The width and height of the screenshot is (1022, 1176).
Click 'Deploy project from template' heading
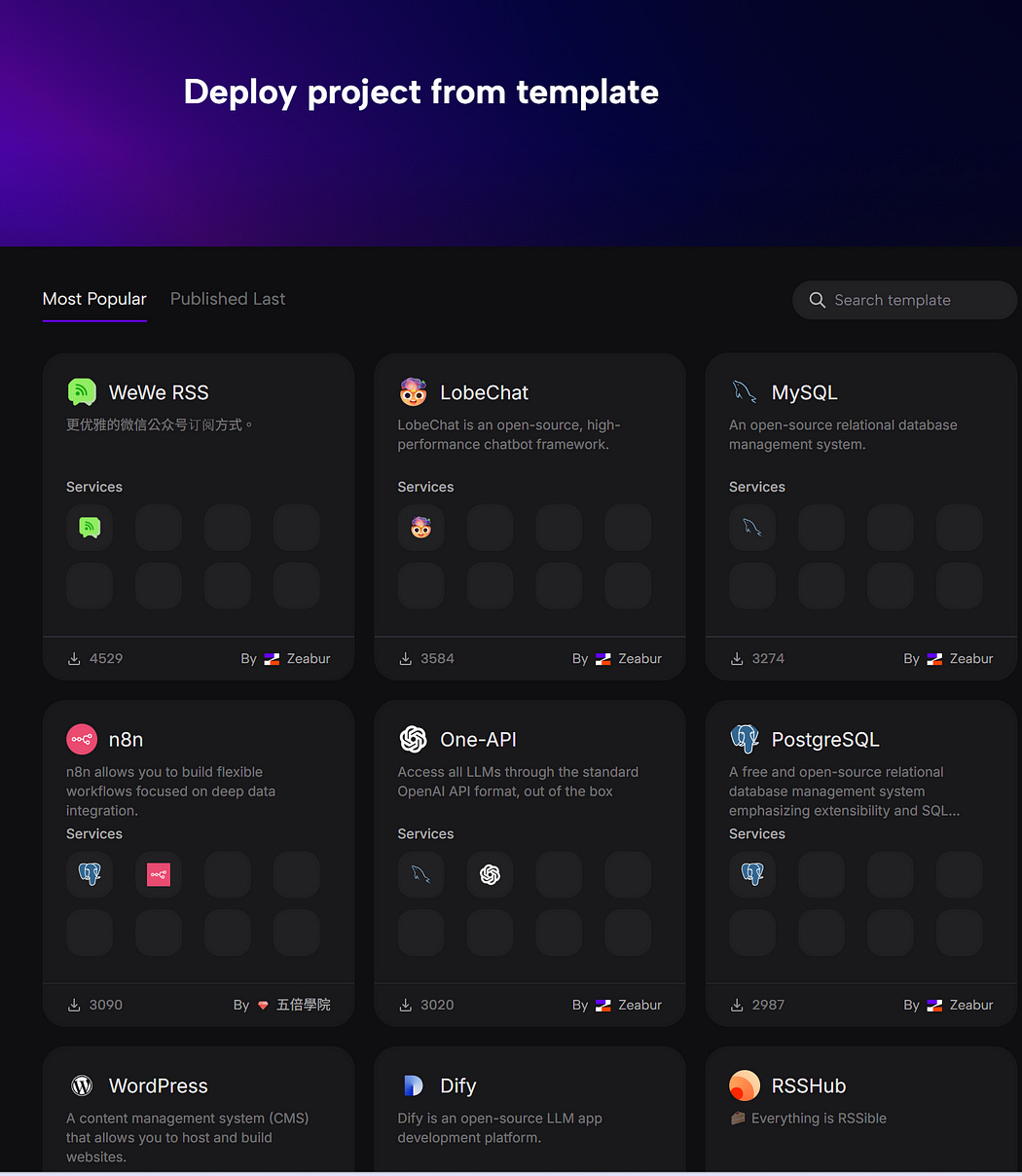tap(421, 92)
